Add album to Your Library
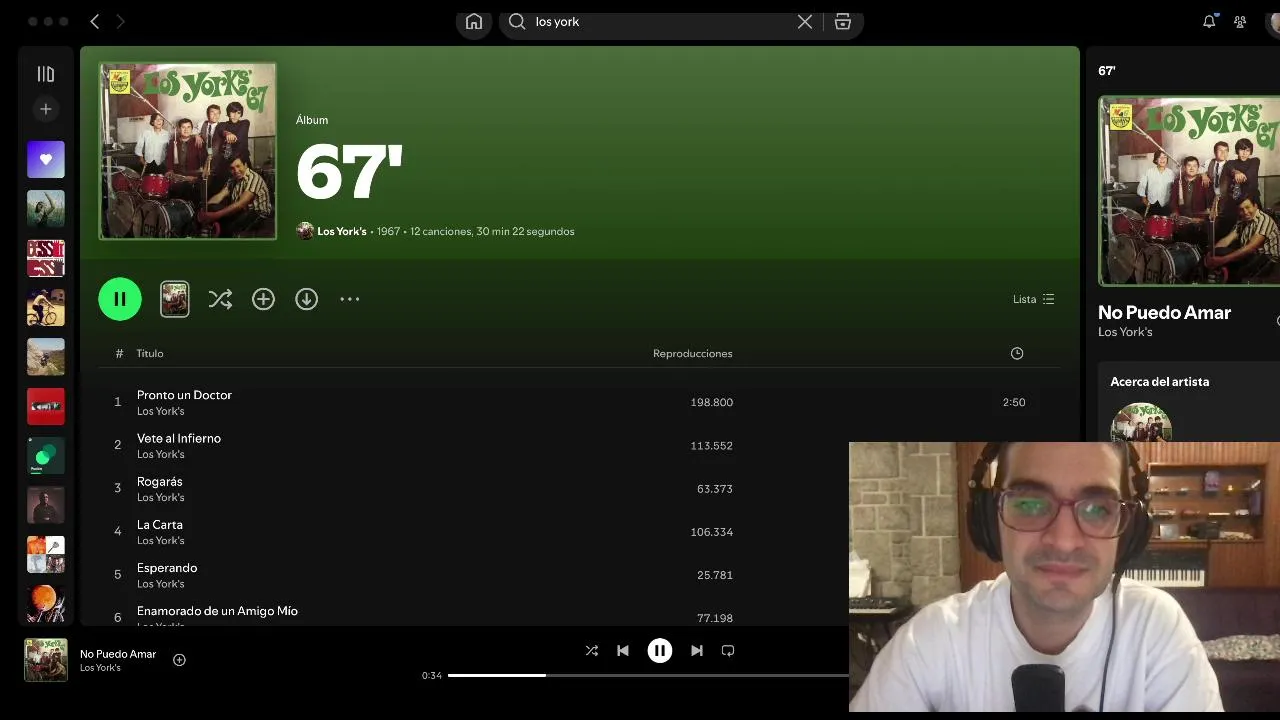The width and height of the screenshot is (1280, 720). click(263, 299)
